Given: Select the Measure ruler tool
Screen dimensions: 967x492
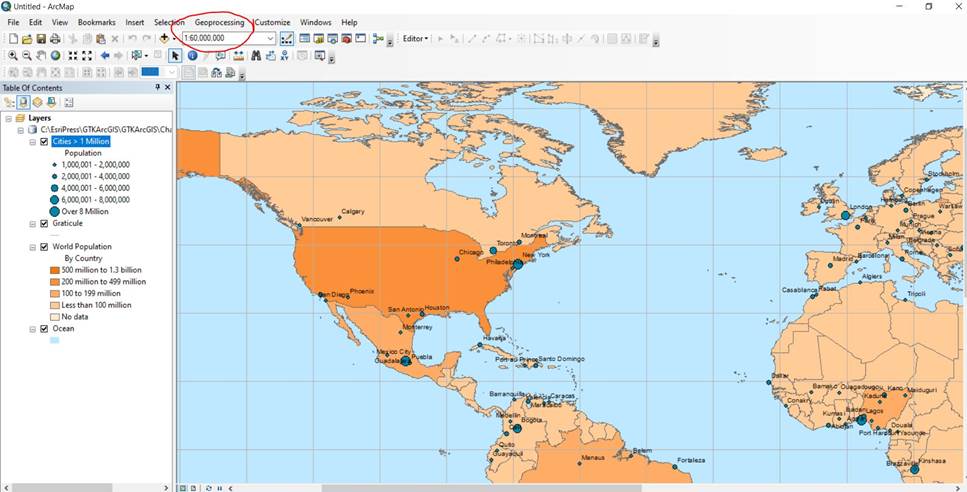Looking at the screenshot, I should tap(237, 55).
